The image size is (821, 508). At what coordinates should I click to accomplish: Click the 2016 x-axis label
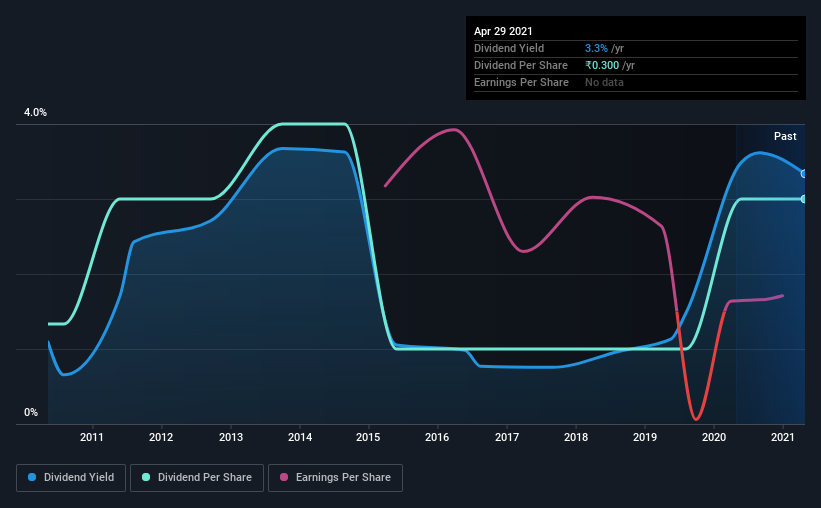click(437, 437)
